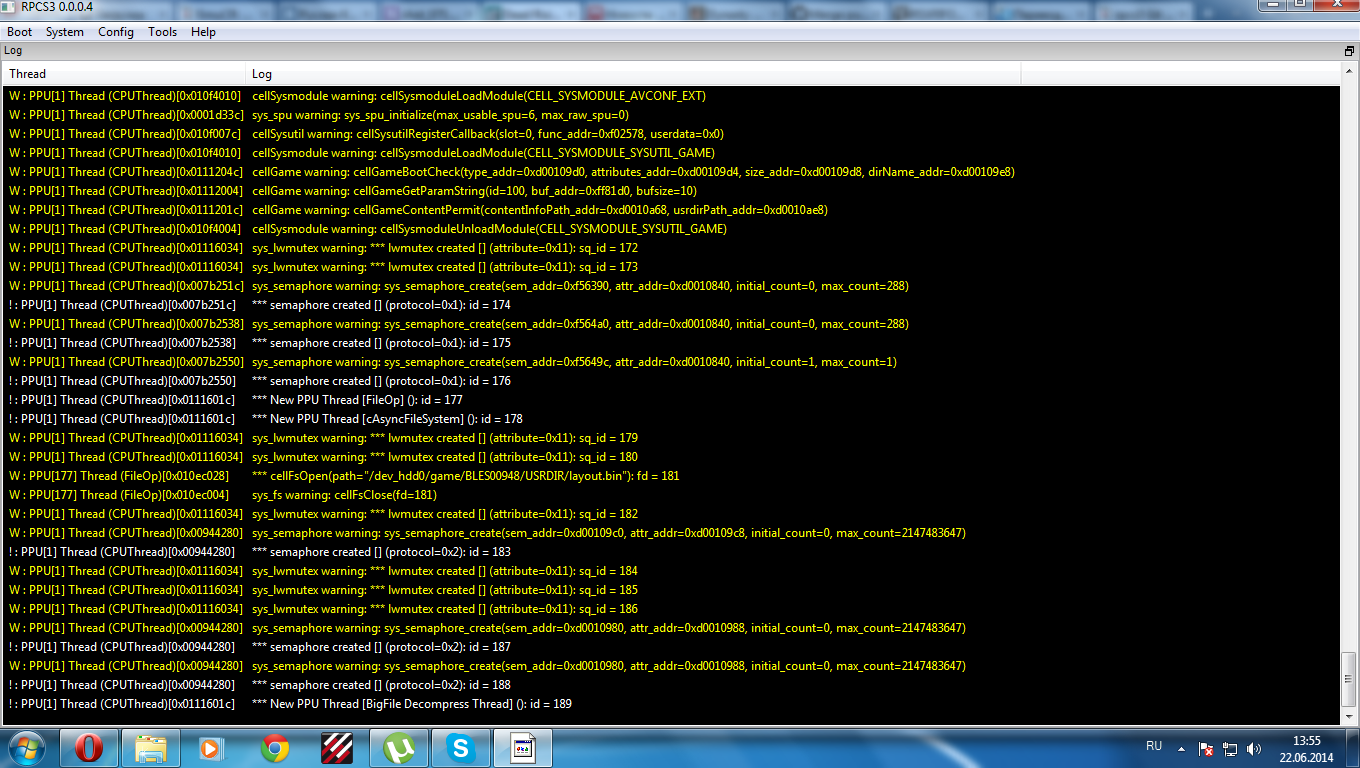The height and width of the screenshot is (768, 1360).
Task: Select the RPCS3 taskbar button
Action: click(x=524, y=747)
